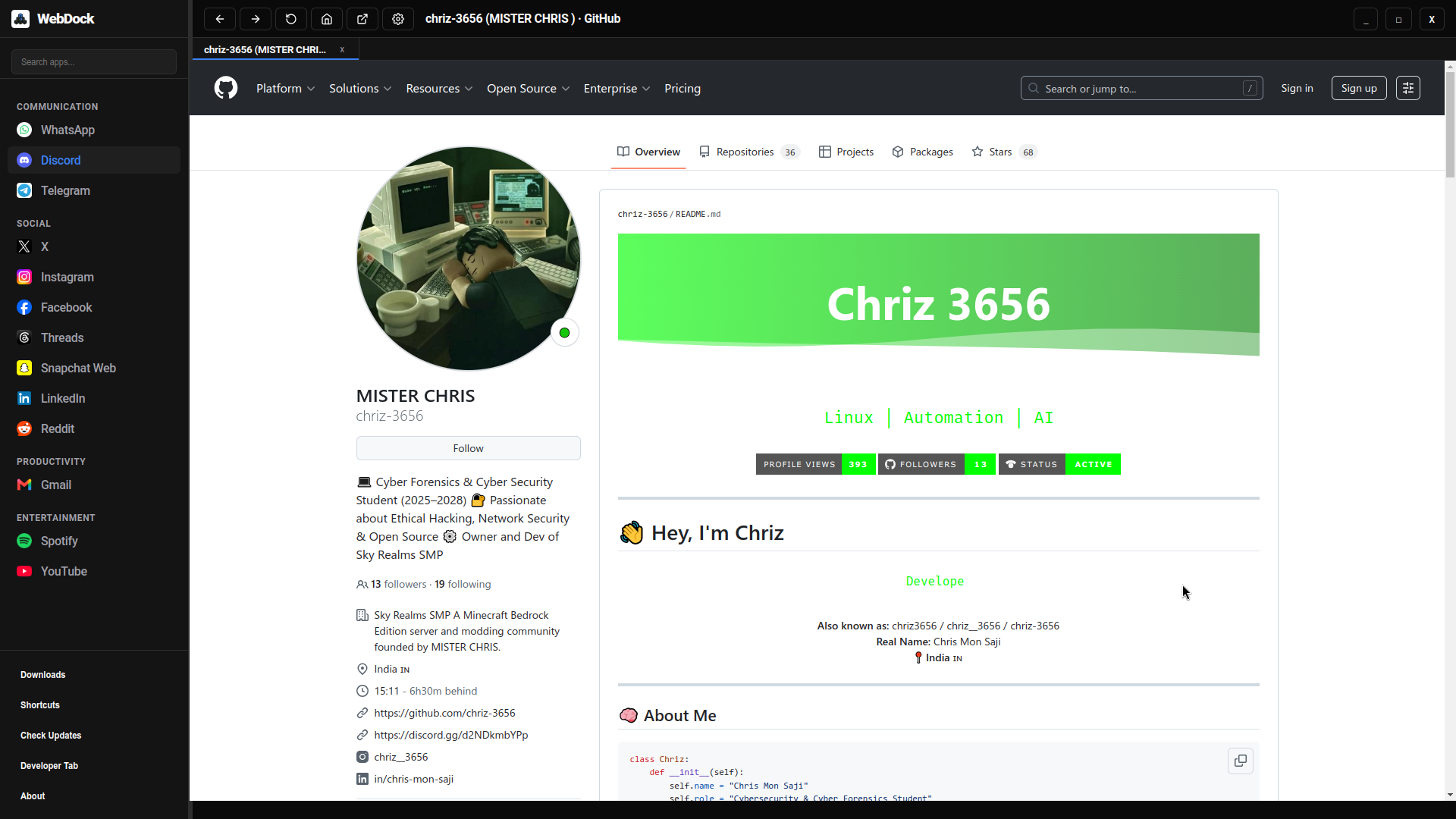Click README.md file name link
The width and height of the screenshot is (1456, 819).
(x=698, y=214)
